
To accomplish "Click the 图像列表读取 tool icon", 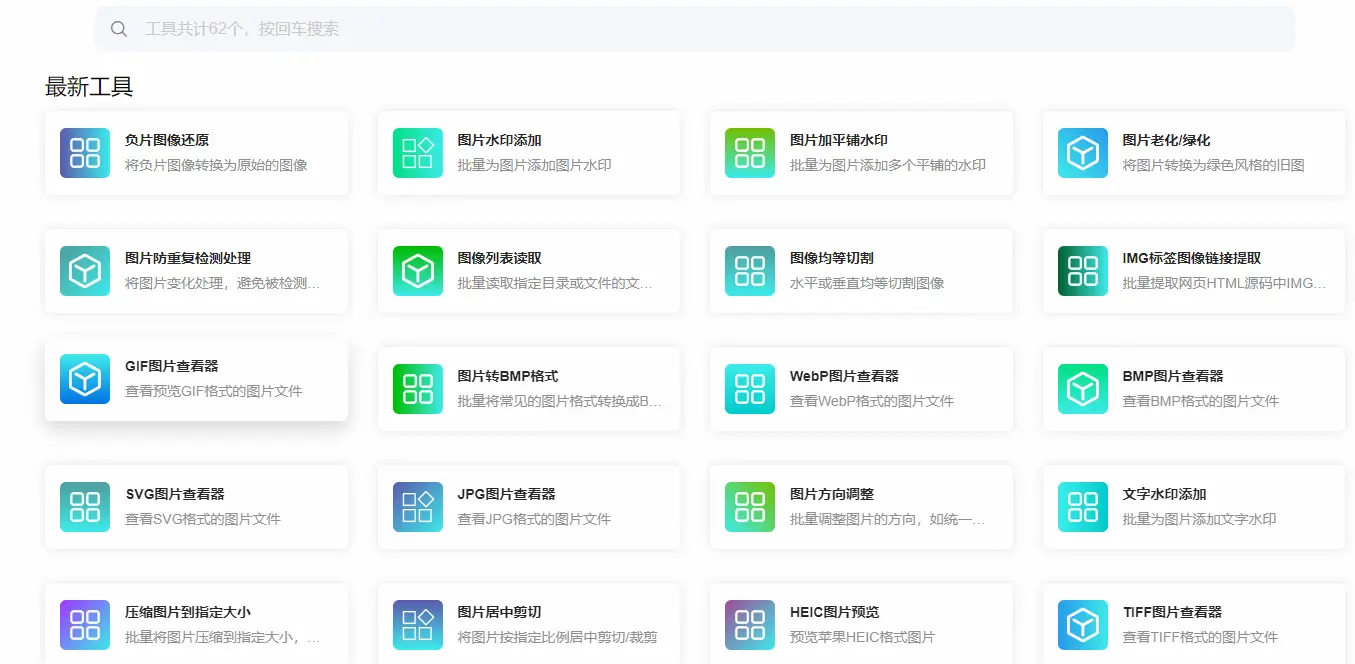I will click(x=417, y=271).
